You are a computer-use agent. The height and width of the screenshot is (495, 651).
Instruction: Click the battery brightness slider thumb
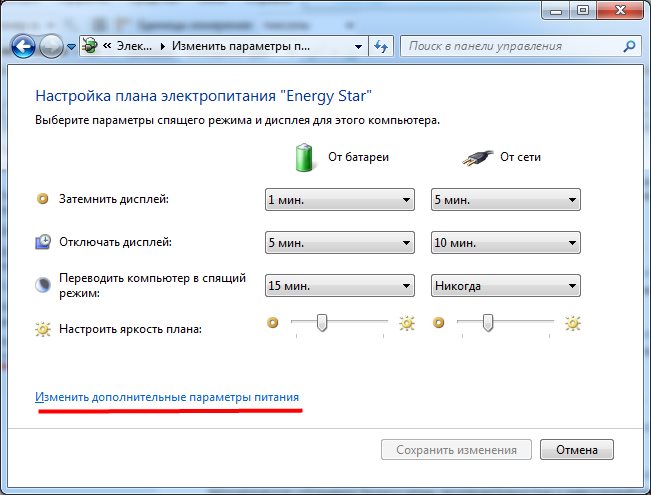coord(322,323)
